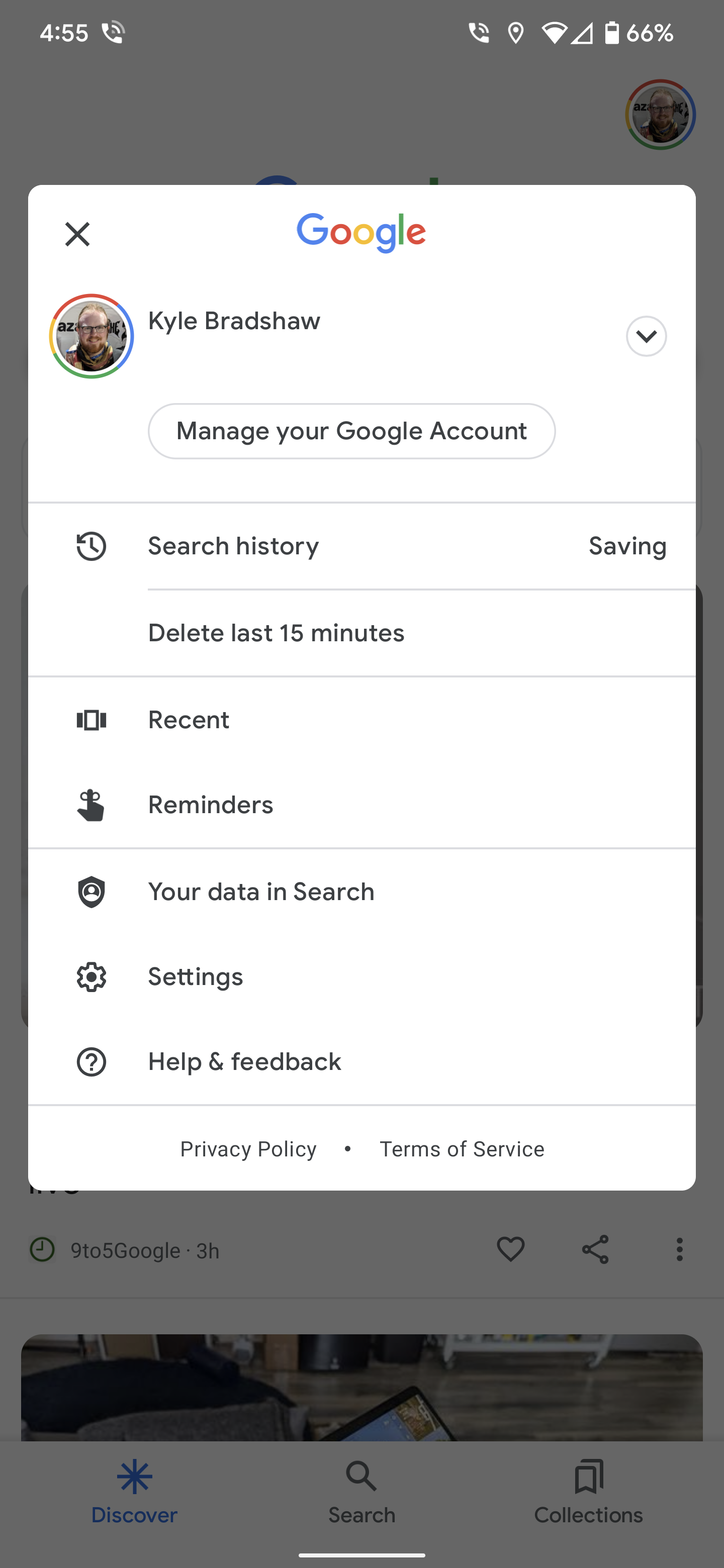Open Settings gear icon

pyautogui.click(x=92, y=976)
